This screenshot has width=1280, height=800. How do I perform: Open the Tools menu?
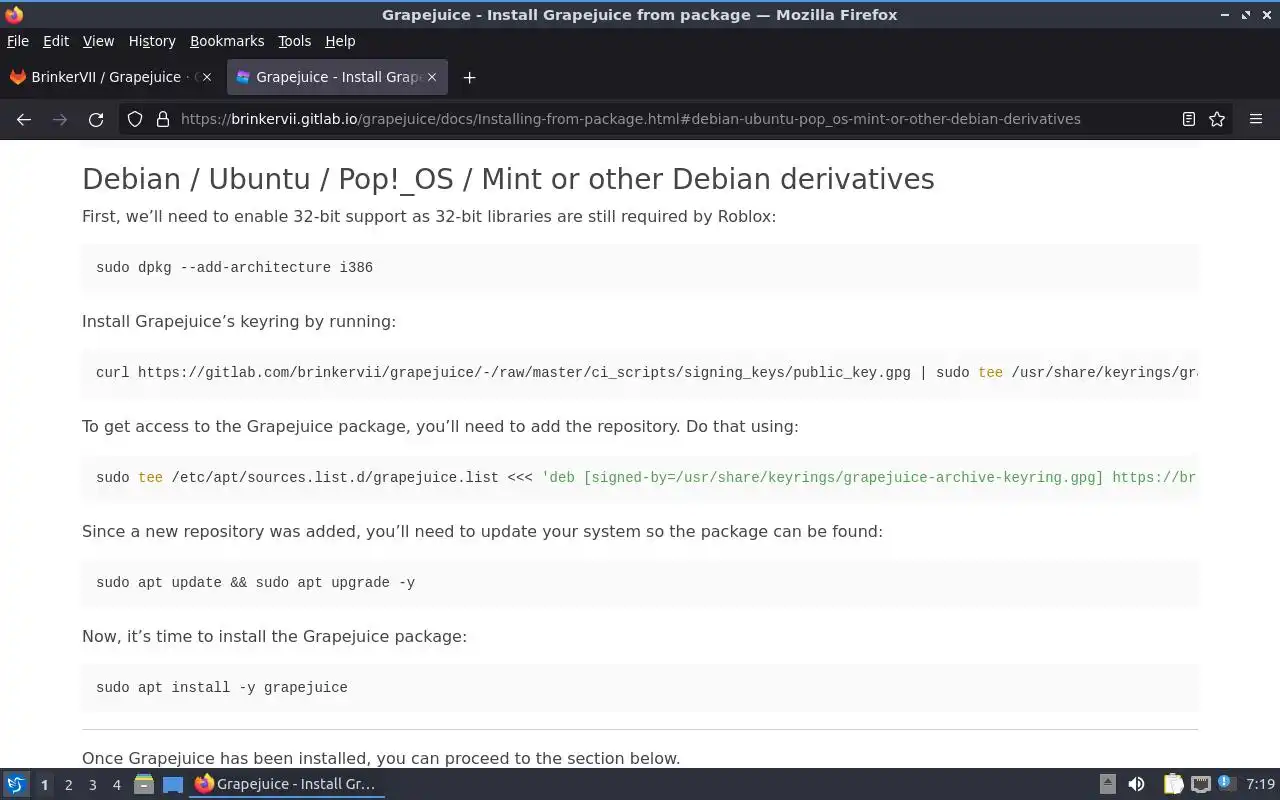[x=294, y=41]
